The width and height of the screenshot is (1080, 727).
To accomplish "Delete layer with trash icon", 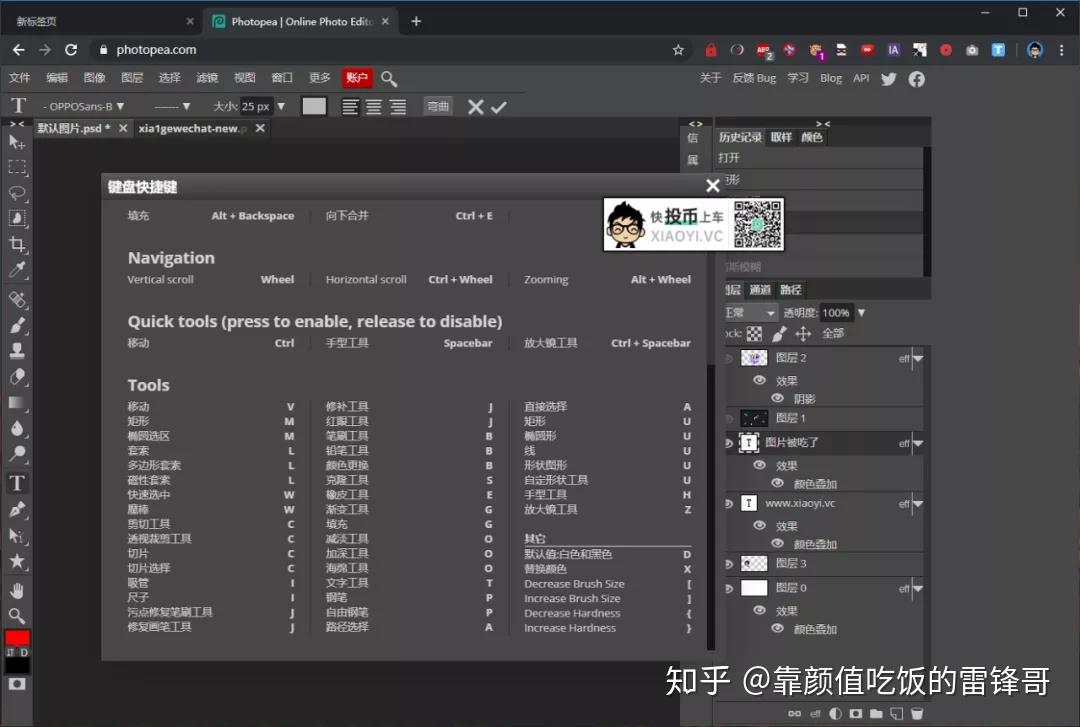I will coord(917,713).
